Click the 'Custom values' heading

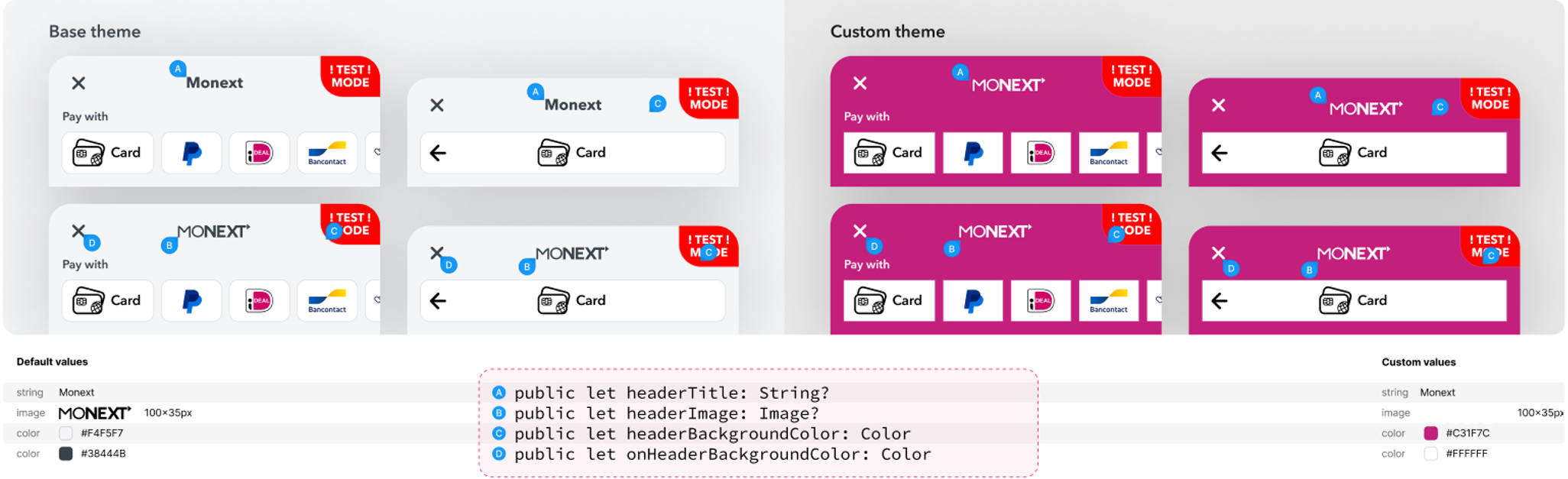[1419, 362]
